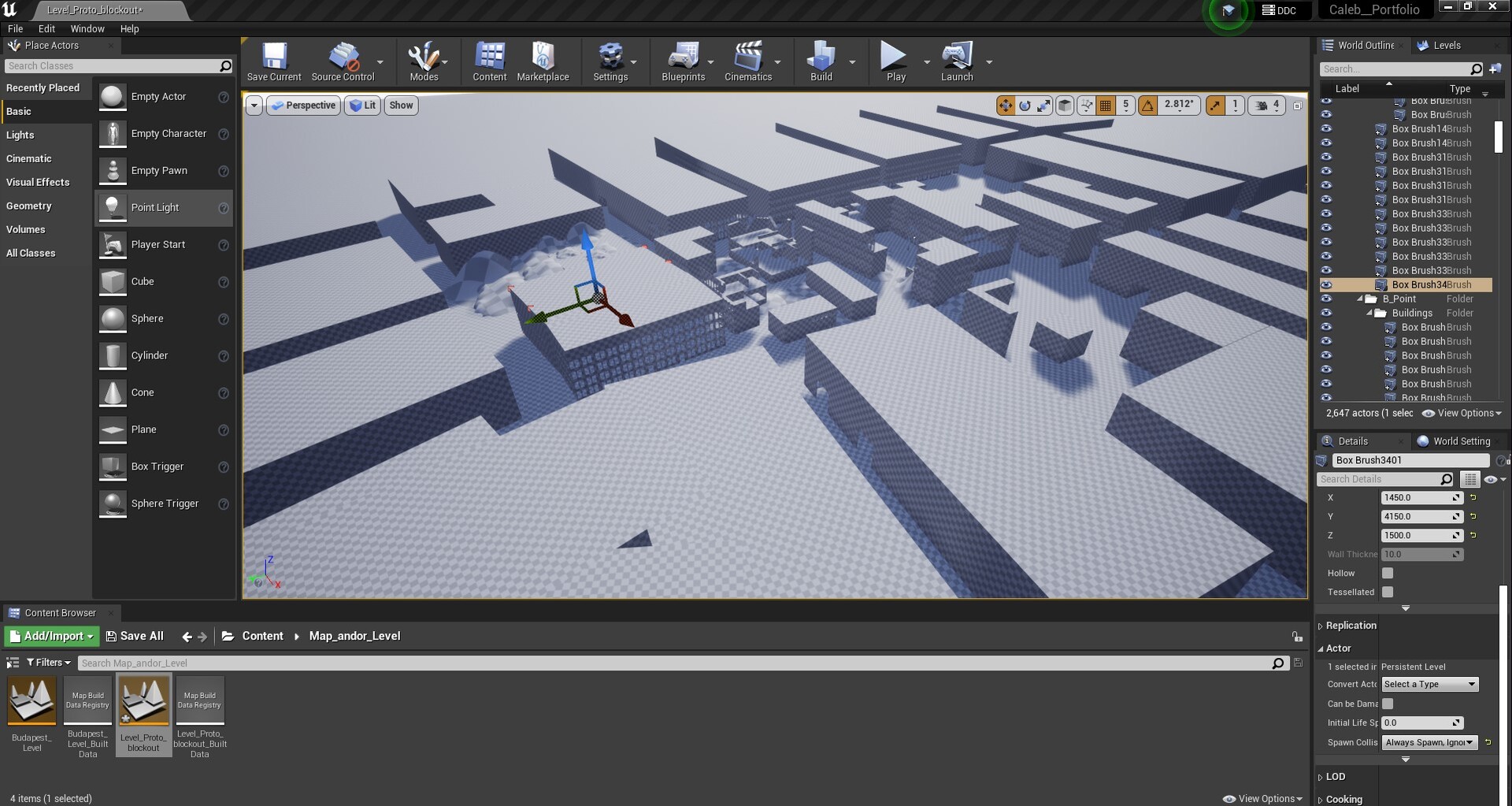Open the Select a Type conversion dropdown

tap(1429, 684)
